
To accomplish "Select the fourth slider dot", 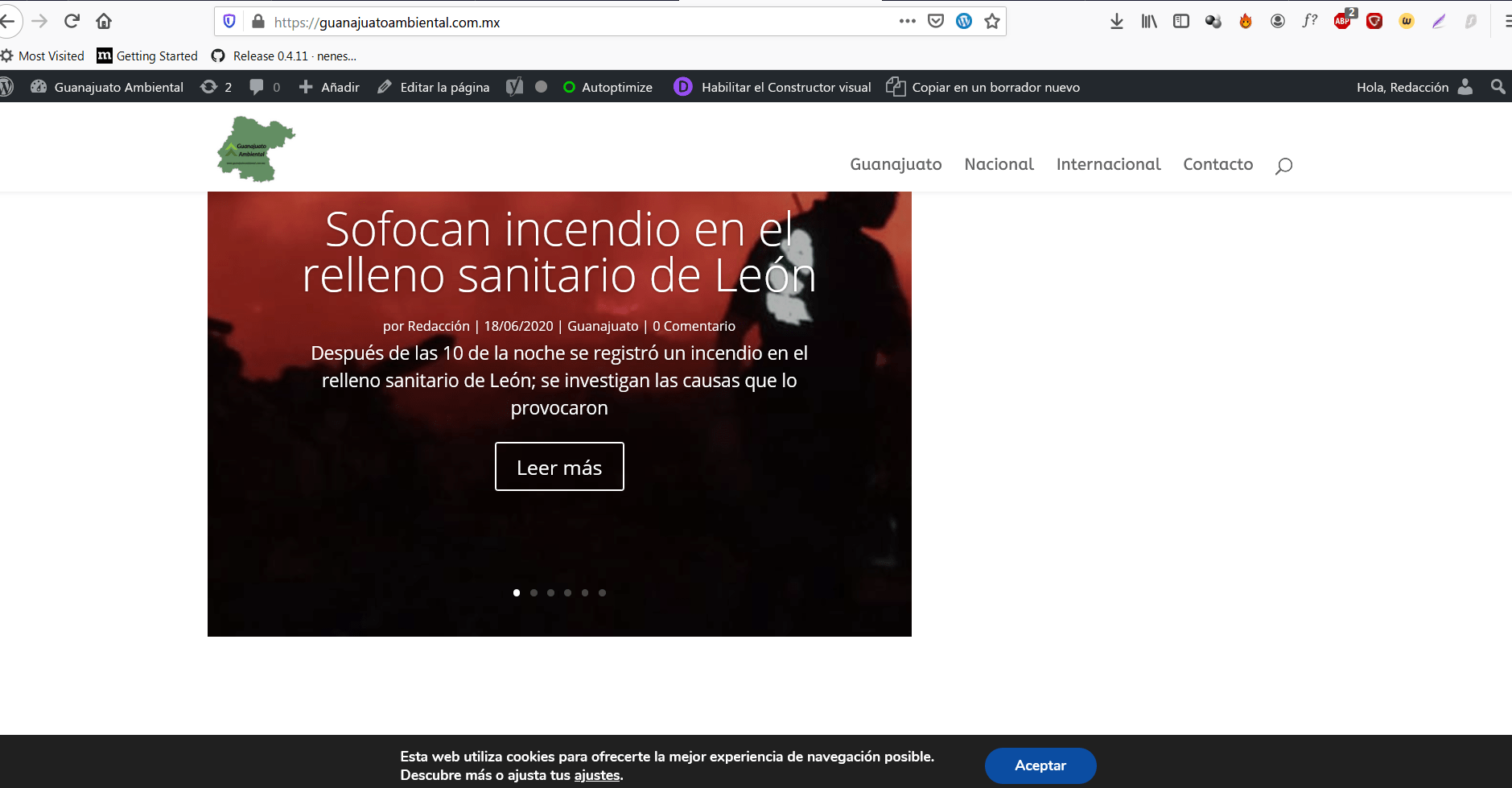I will [x=568, y=592].
